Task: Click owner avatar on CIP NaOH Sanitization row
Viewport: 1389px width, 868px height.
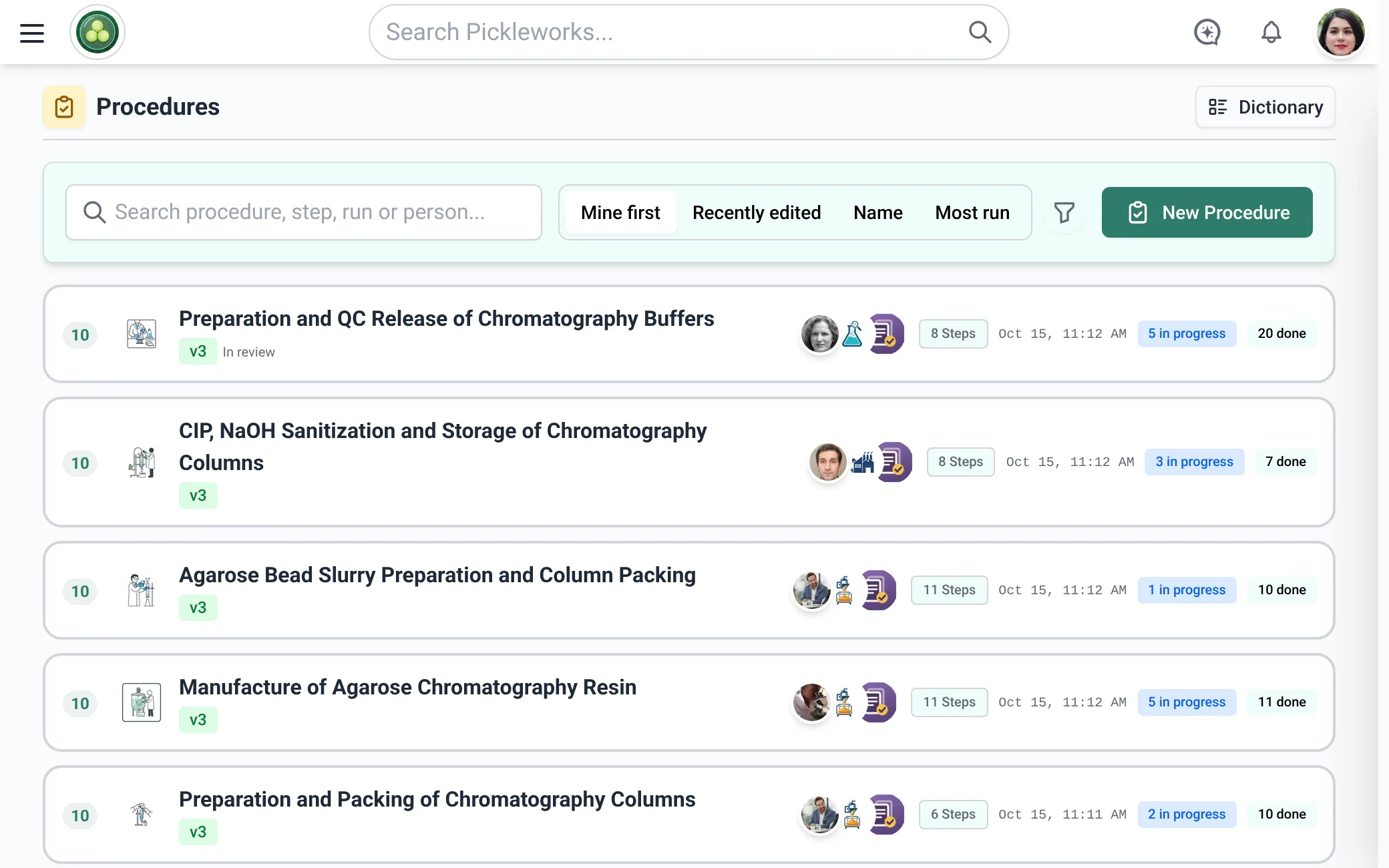Action: point(828,462)
